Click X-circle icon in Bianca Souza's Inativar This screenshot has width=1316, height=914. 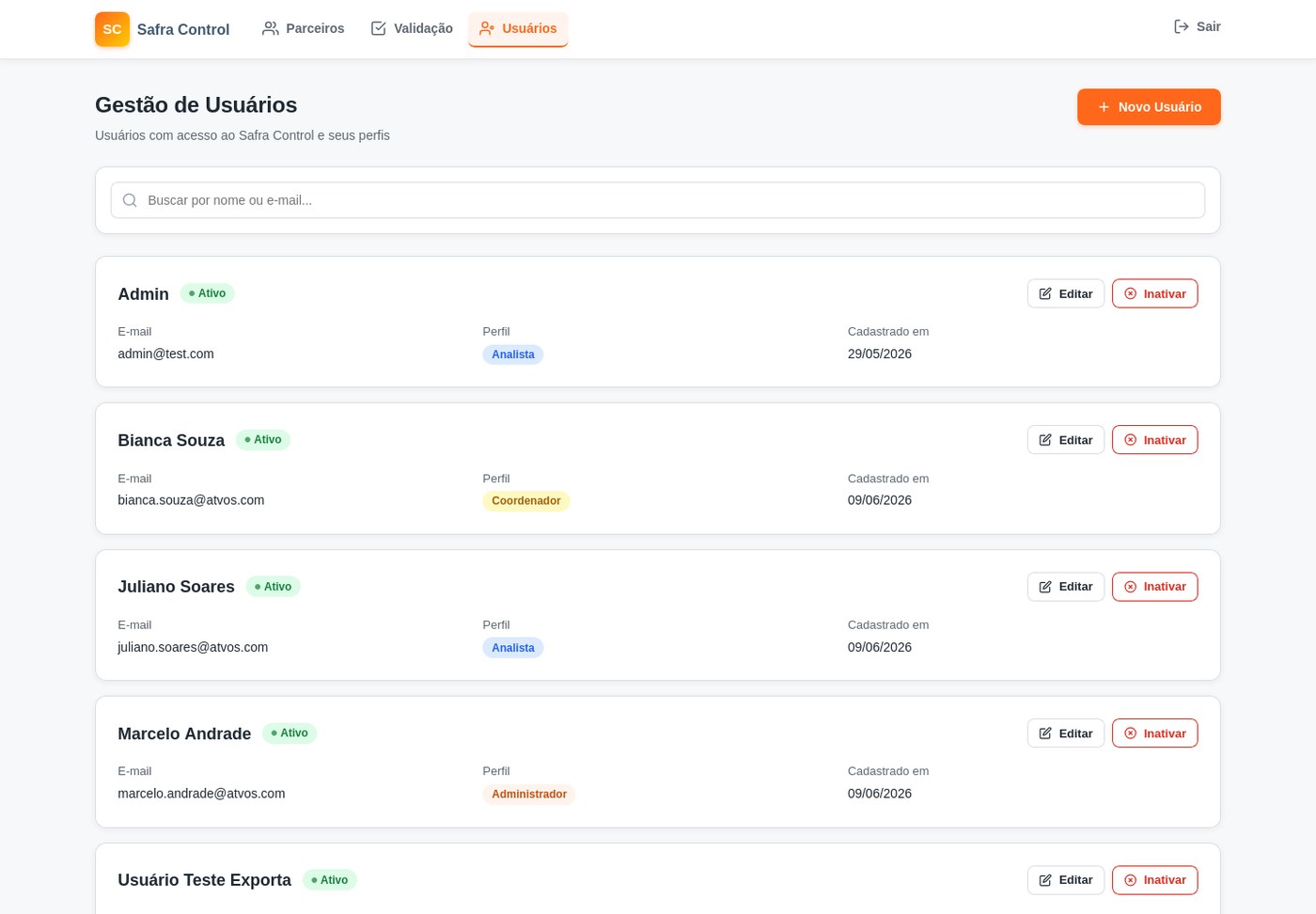tap(1131, 440)
